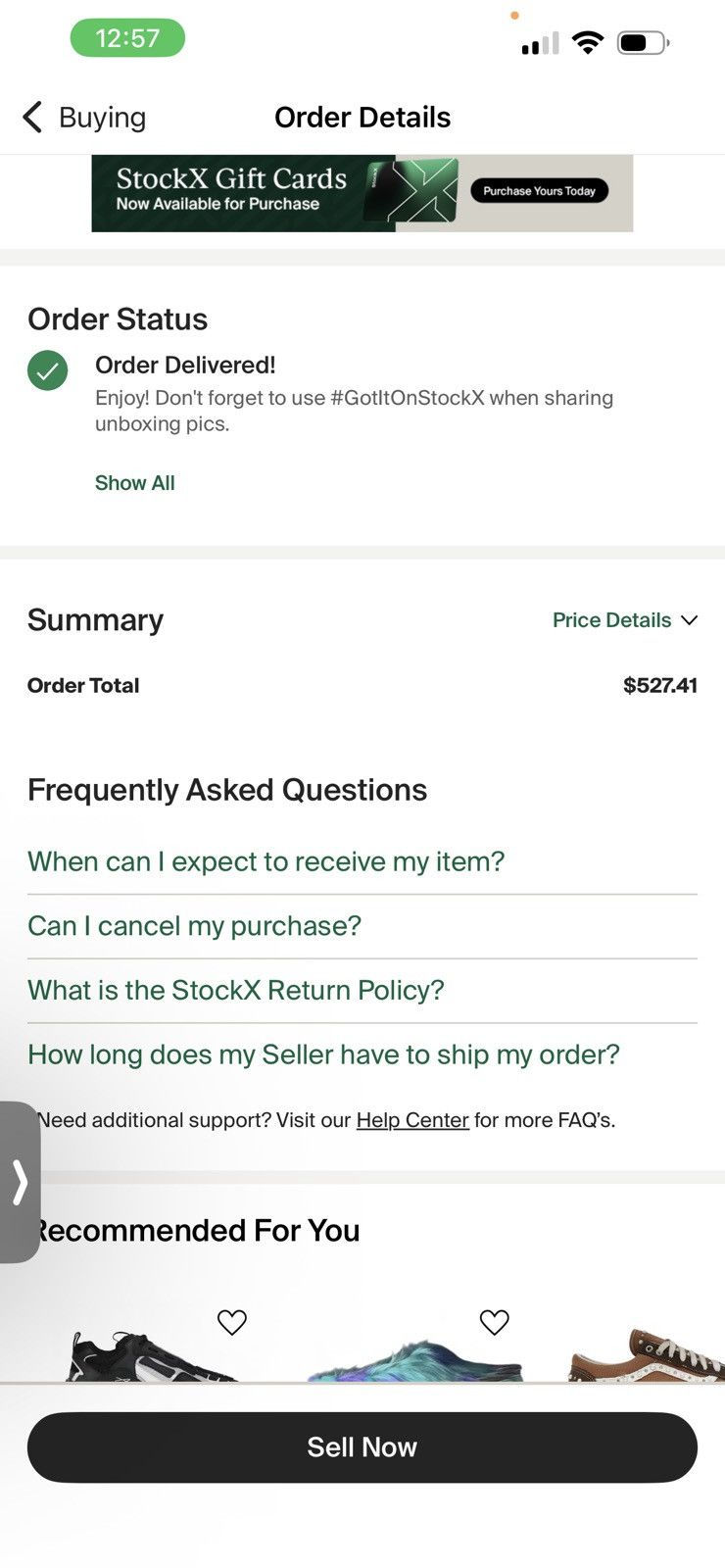Screen dimensions: 725x1568
Task: Tap the Sell Now button
Action: click(362, 1447)
